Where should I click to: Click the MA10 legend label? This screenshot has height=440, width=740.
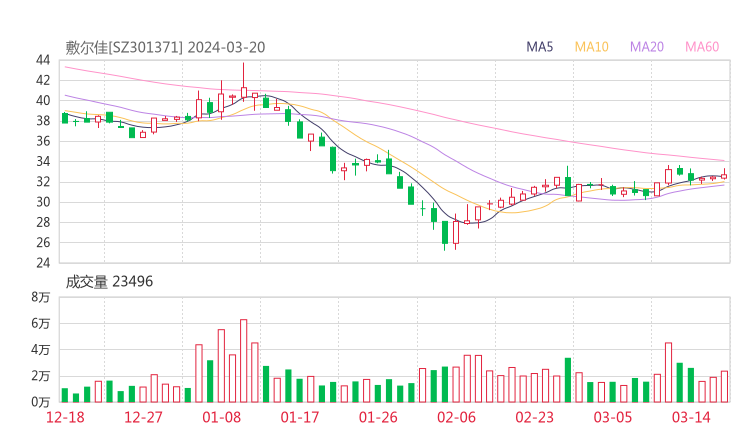click(x=591, y=47)
